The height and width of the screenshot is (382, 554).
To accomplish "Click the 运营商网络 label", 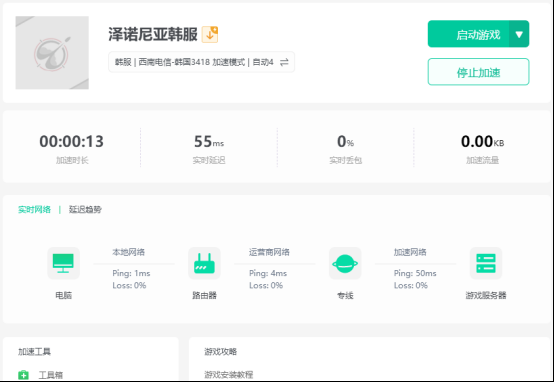I will click(x=269, y=252).
